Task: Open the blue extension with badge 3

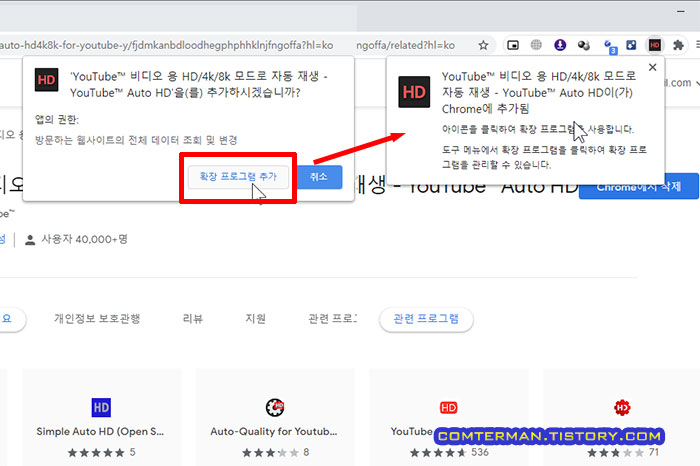Action: click(609, 46)
